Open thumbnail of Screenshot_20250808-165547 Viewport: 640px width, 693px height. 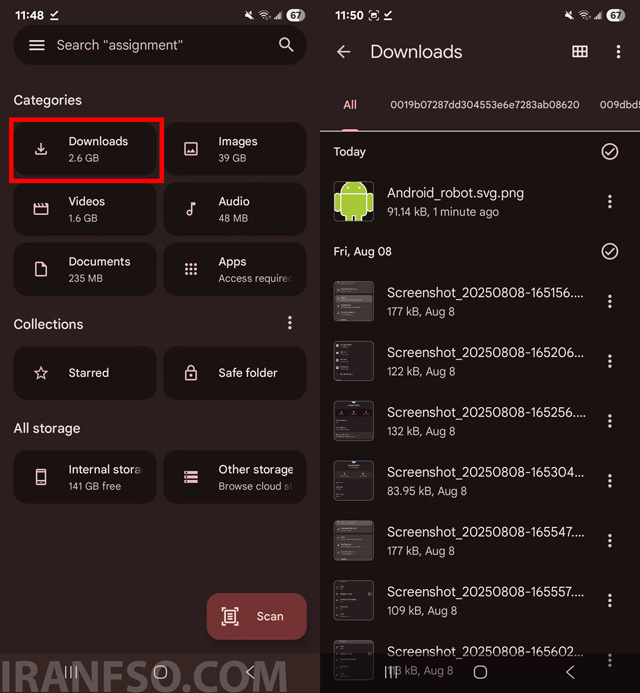point(354,541)
